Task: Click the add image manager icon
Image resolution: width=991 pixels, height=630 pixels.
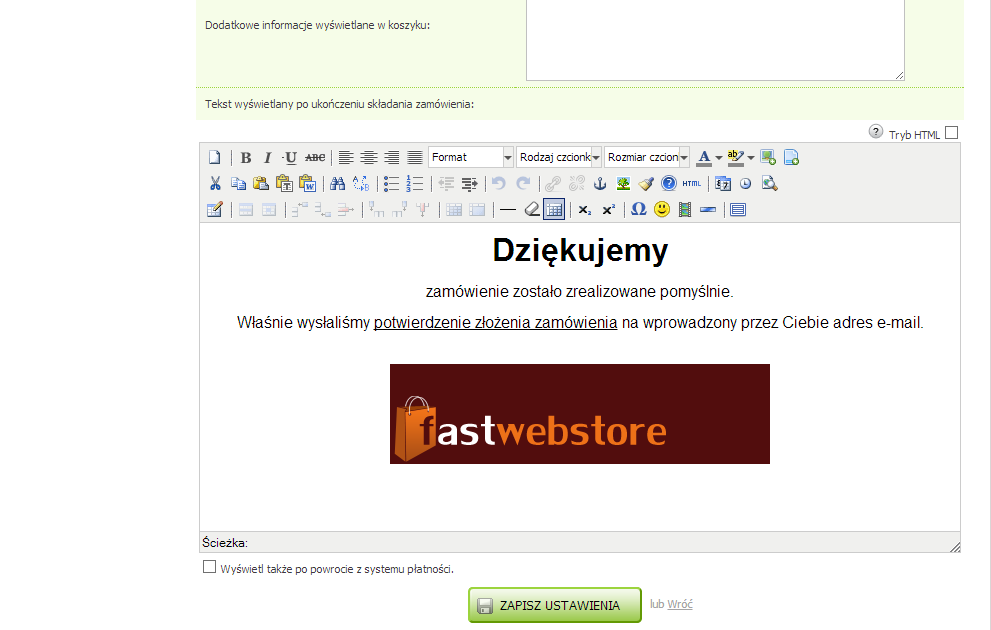Action: pyautogui.click(x=768, y=157)
